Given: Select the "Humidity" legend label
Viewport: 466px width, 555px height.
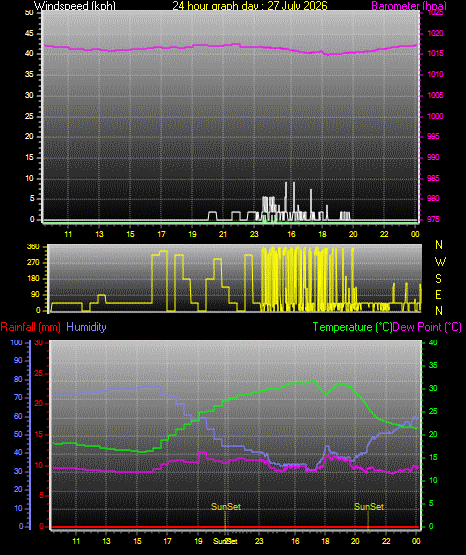Looking at the screenshot, I should pos(86,327).
